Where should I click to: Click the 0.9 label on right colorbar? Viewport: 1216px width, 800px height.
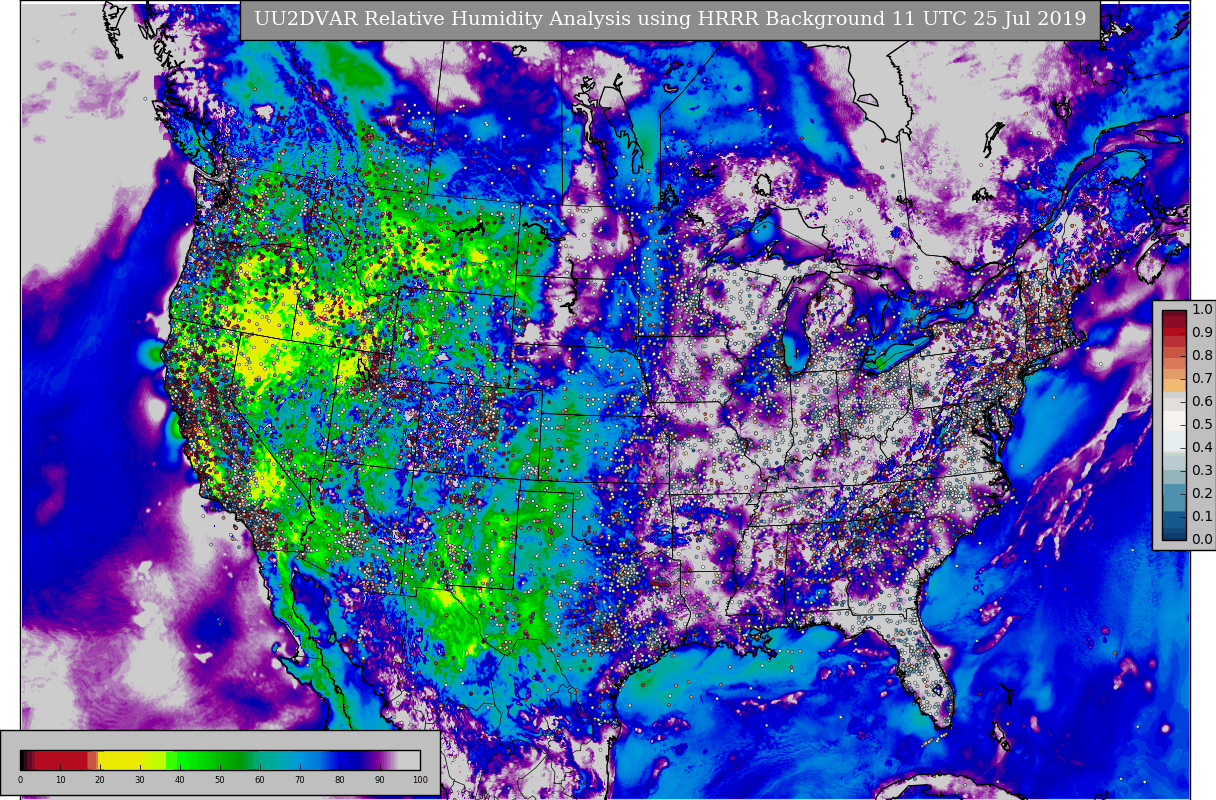coord(1202,332)
